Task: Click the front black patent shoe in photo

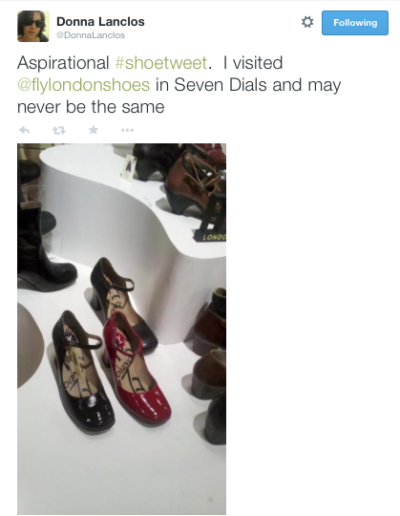Action: (x=82, y=372)
